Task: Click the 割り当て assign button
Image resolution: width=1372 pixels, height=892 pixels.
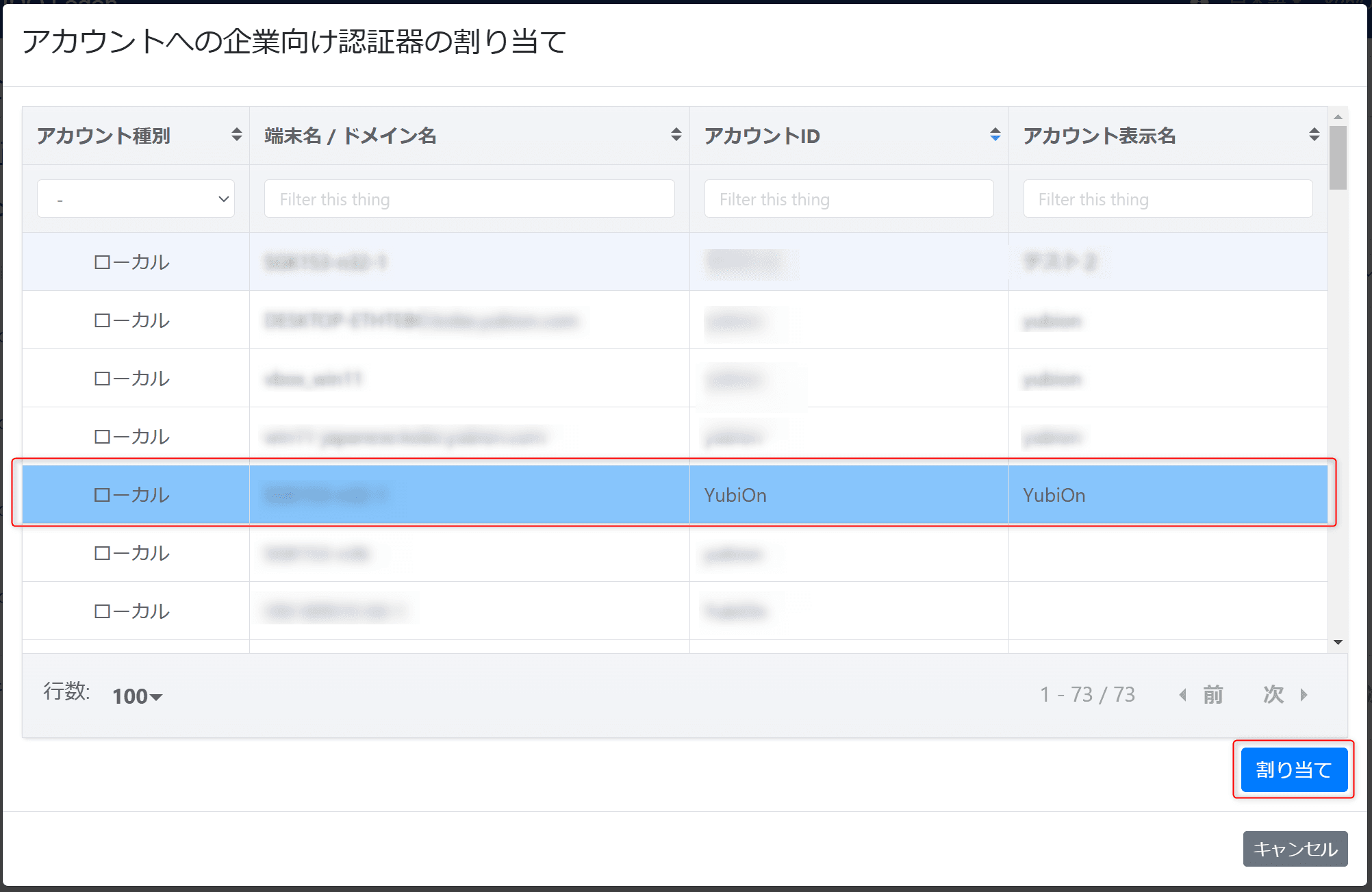Action: tap(1294, 769)
